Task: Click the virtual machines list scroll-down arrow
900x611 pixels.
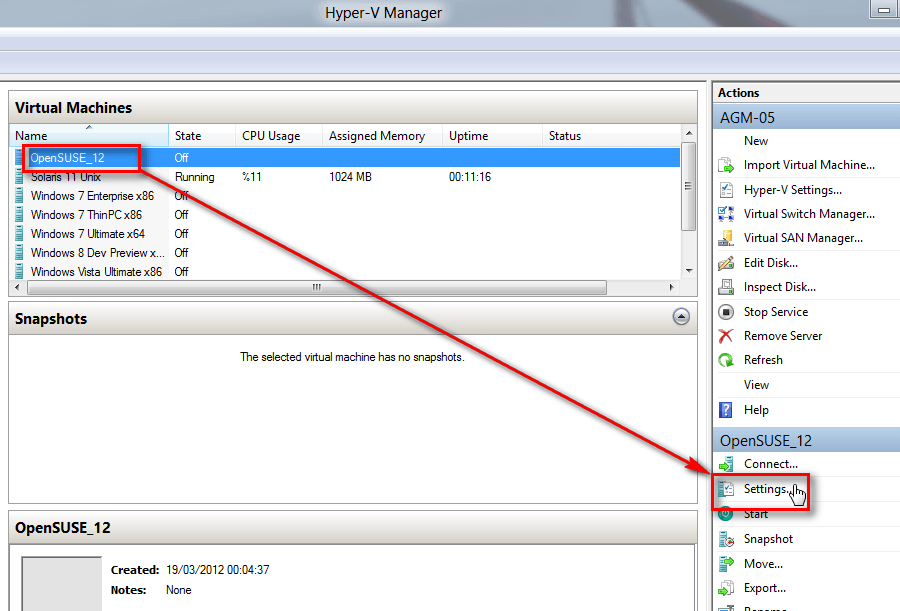Action: tap(689, 271)
